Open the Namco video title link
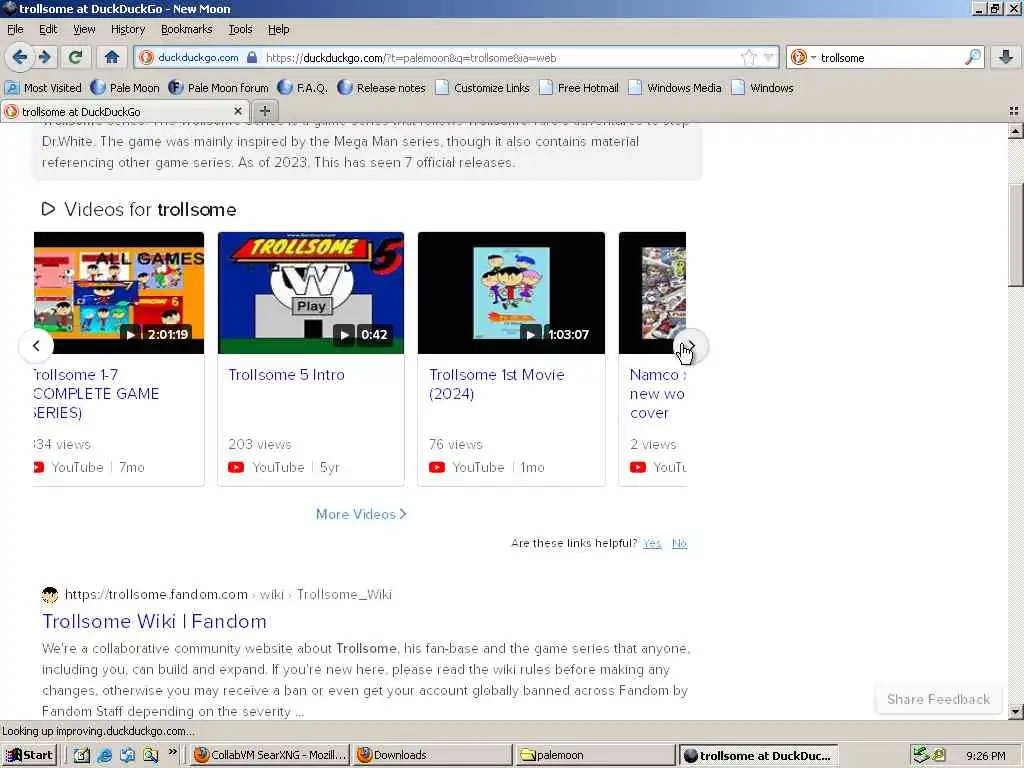This screenshot has width=1024, height=768. point(657,394)
